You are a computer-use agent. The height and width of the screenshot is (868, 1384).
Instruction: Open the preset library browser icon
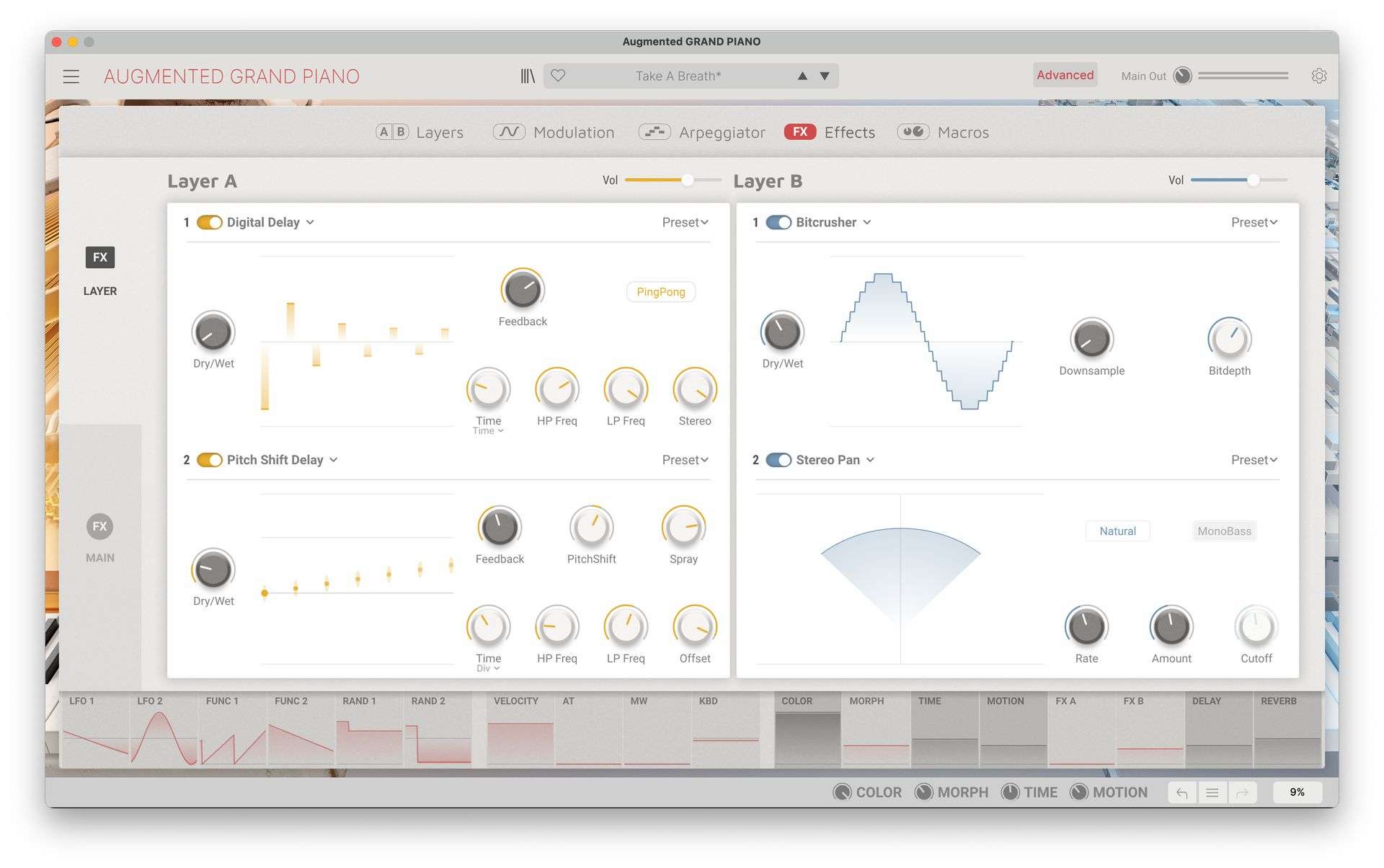[528, 76]
